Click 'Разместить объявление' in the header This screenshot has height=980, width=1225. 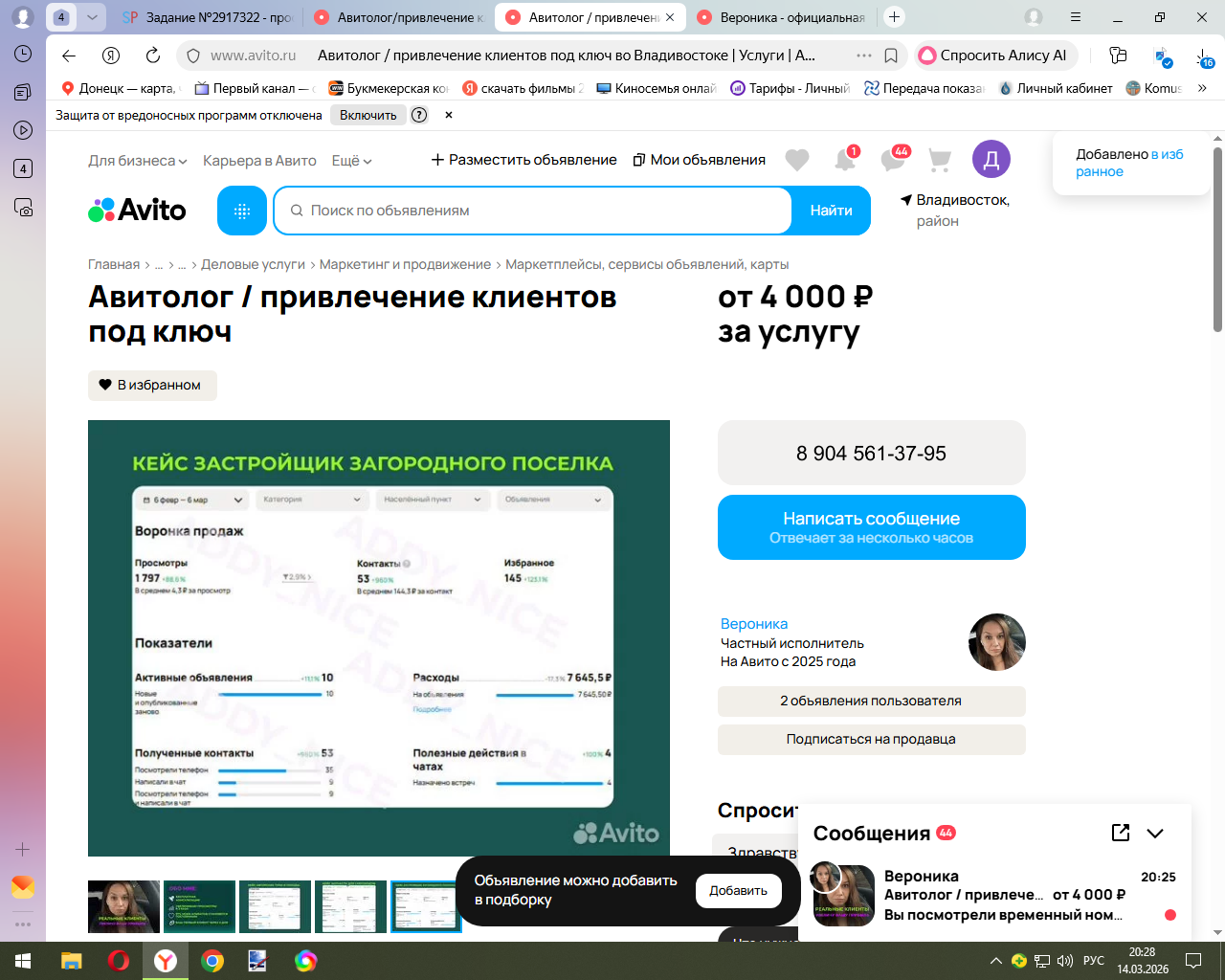point(524,160)
